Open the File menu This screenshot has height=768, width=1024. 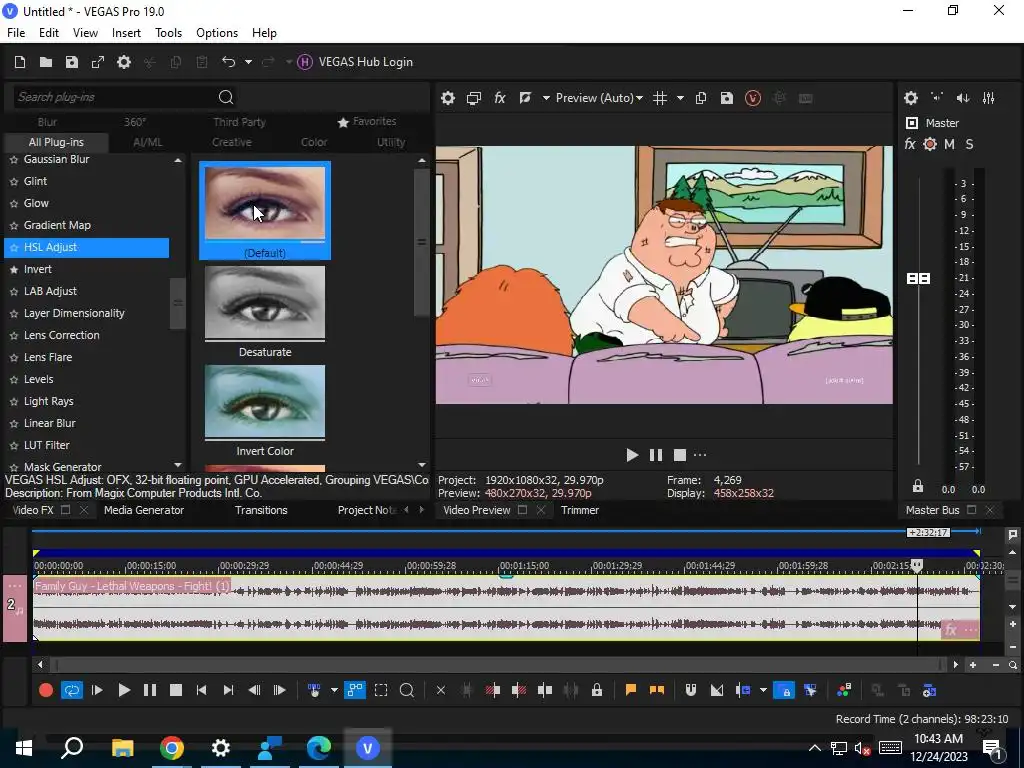(16, 33)
